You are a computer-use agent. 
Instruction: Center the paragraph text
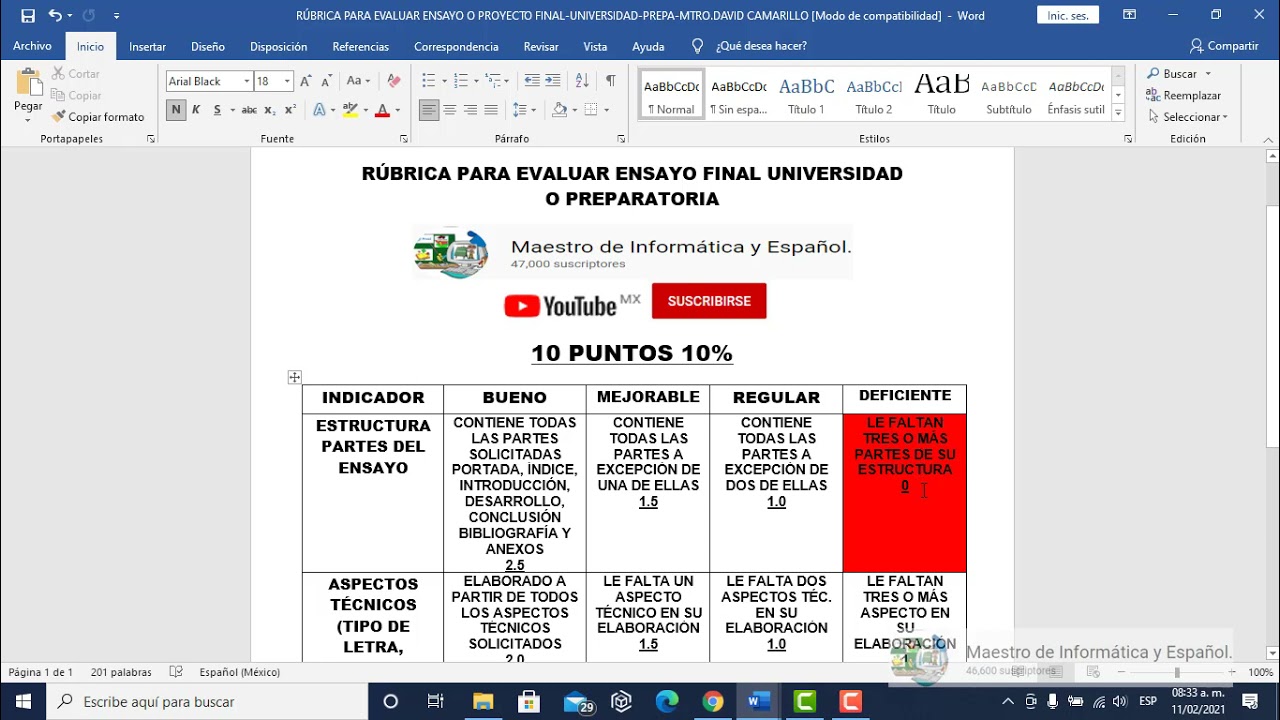(x=450, y=110)
